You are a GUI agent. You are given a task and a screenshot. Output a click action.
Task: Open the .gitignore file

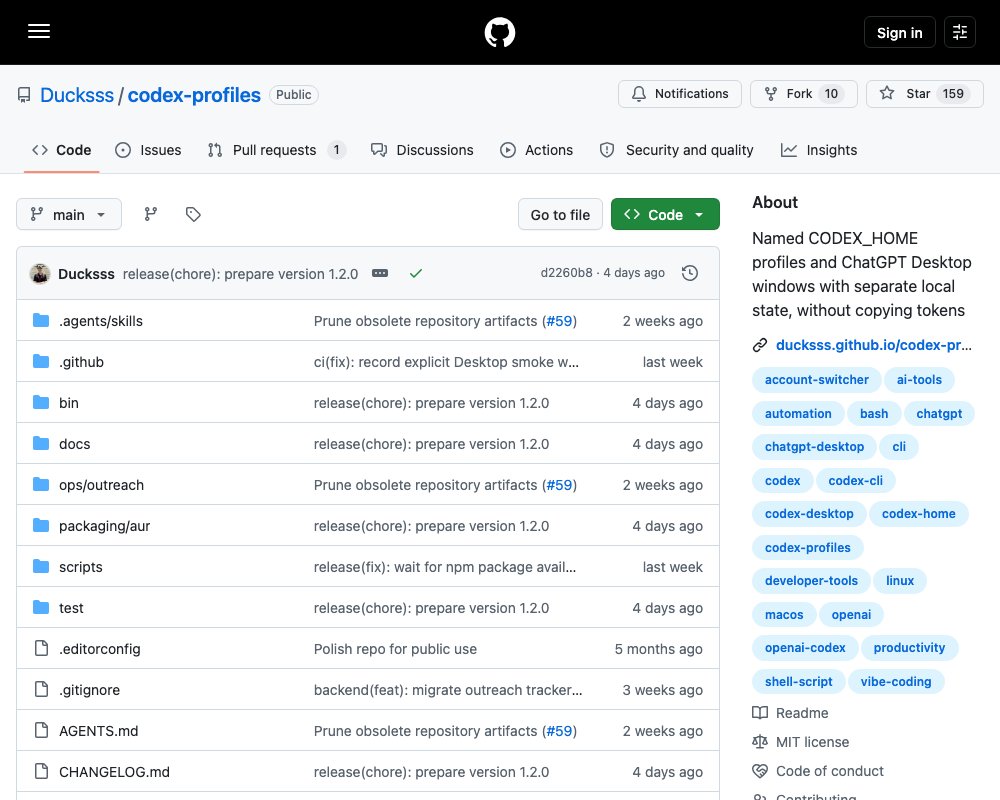coord(89,690)
